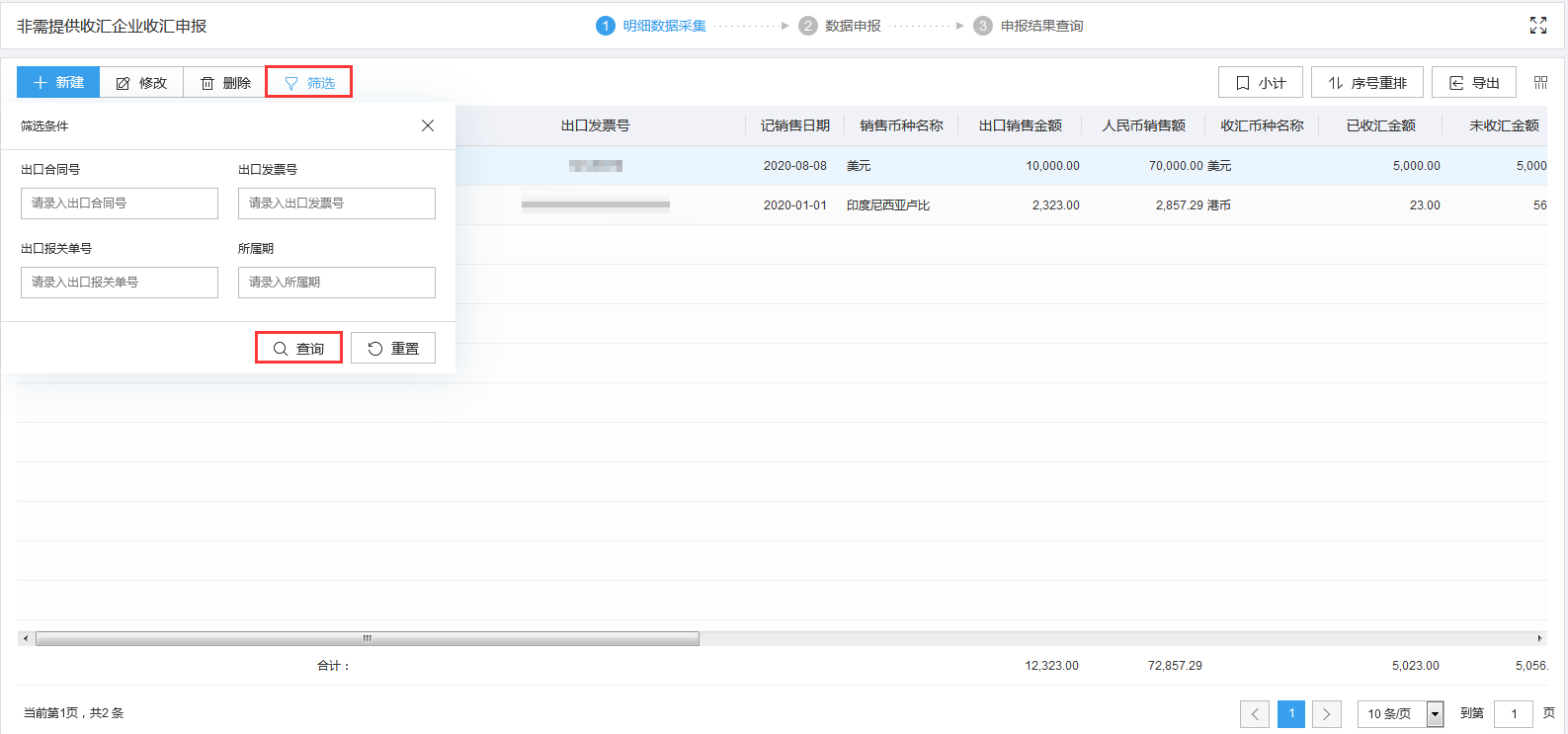
Task: Toggle fullscreen with the expand icon
Action: coord(1538,26)
